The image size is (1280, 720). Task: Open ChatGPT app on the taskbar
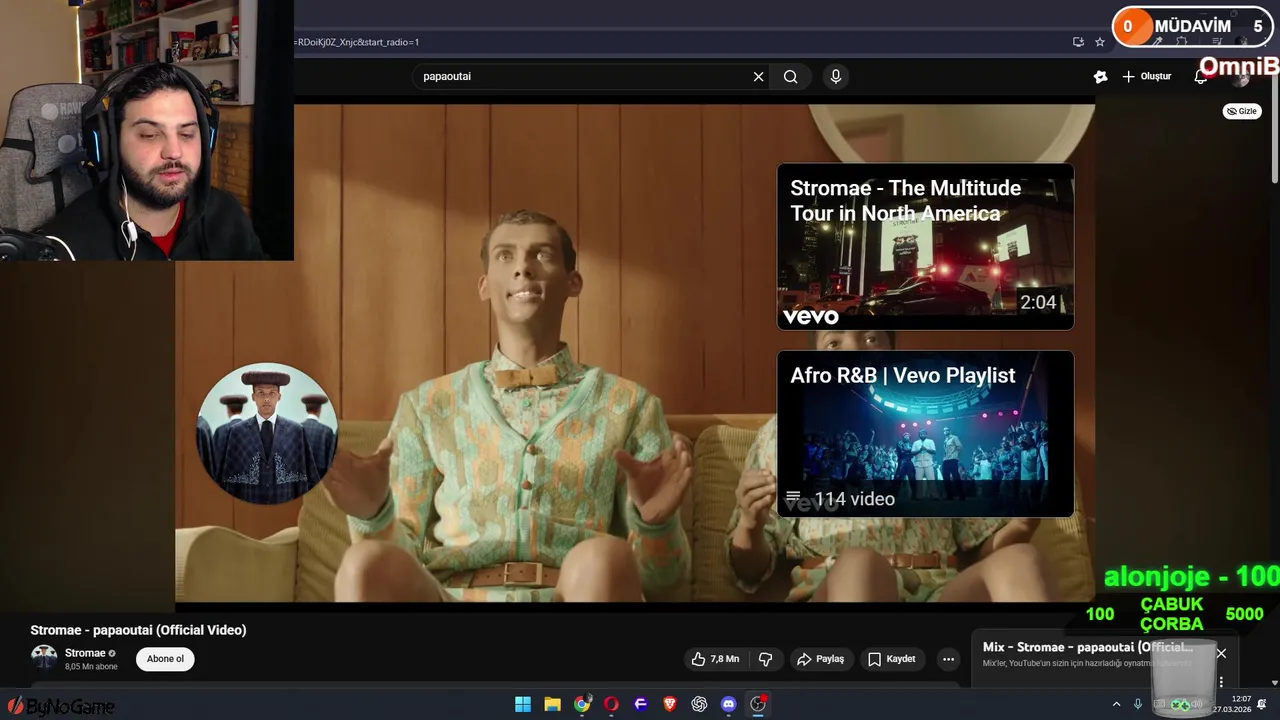[699, 704]
